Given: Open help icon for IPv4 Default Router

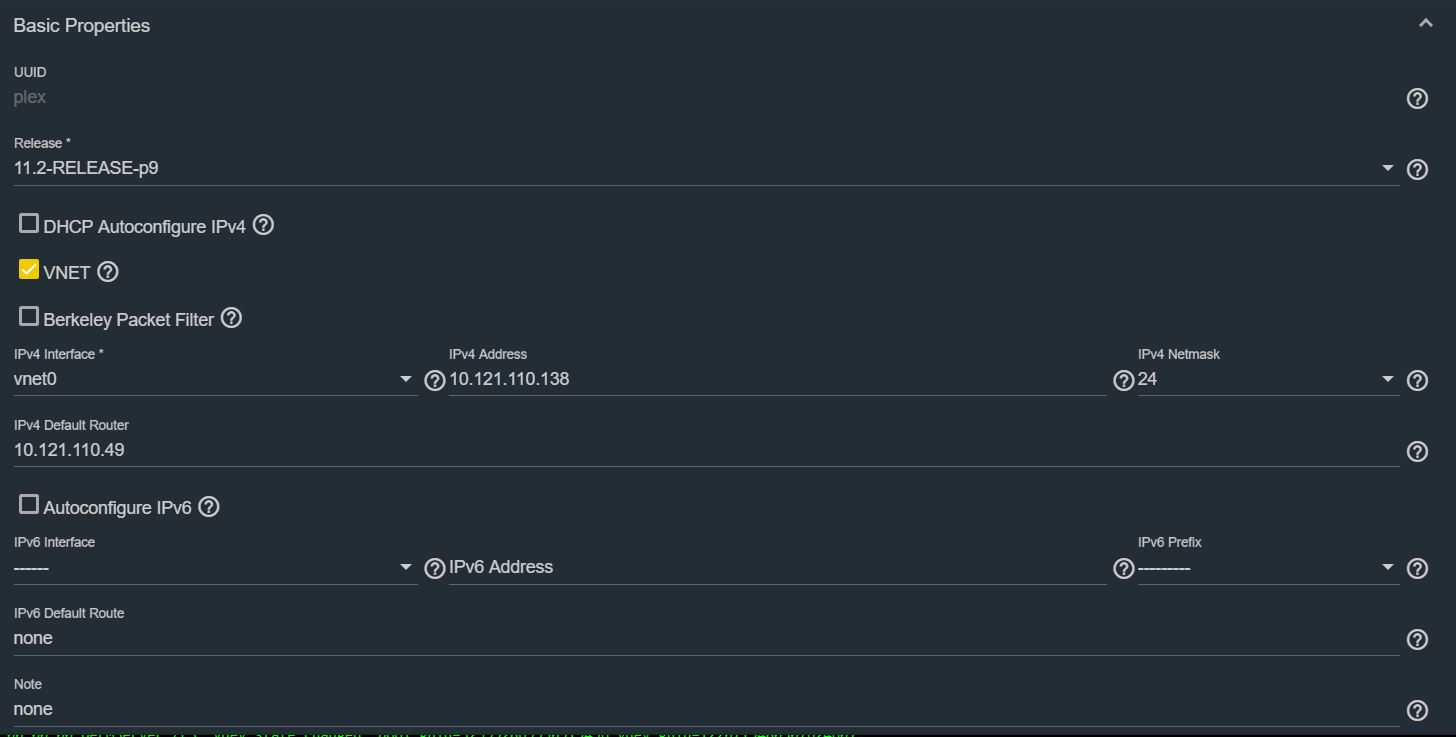Looking at the screenshot, I should pyautogui.click(x=1417, y=451).
